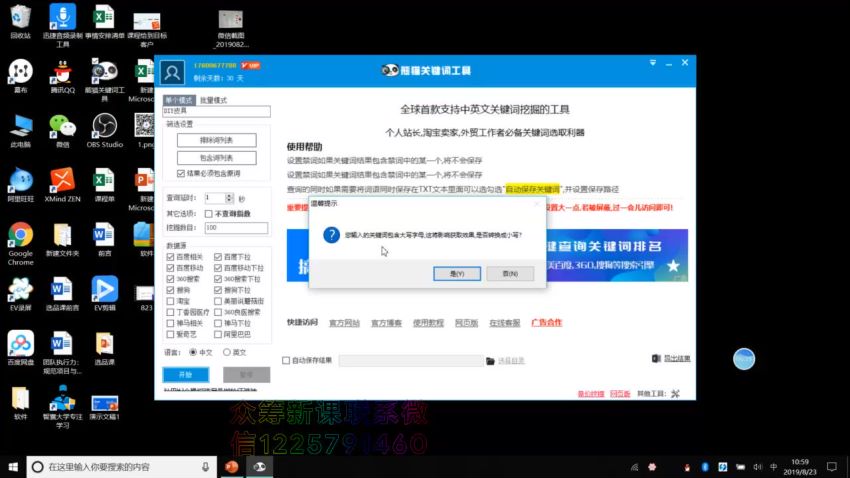Open OBS Studio desktop icon

pos(105,131)
